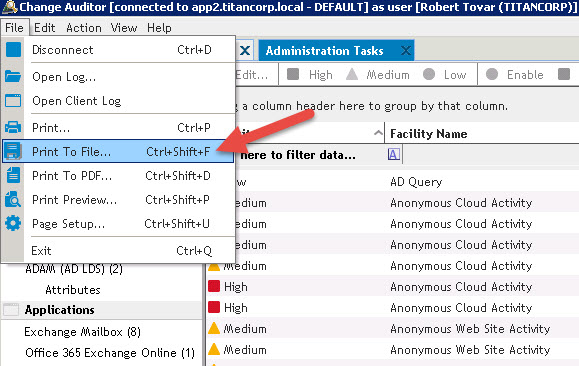Viewport: 579px width, 366px height.
Task: Select the Exchange Mailbox (8) tree item
Action: pos(82,332)
